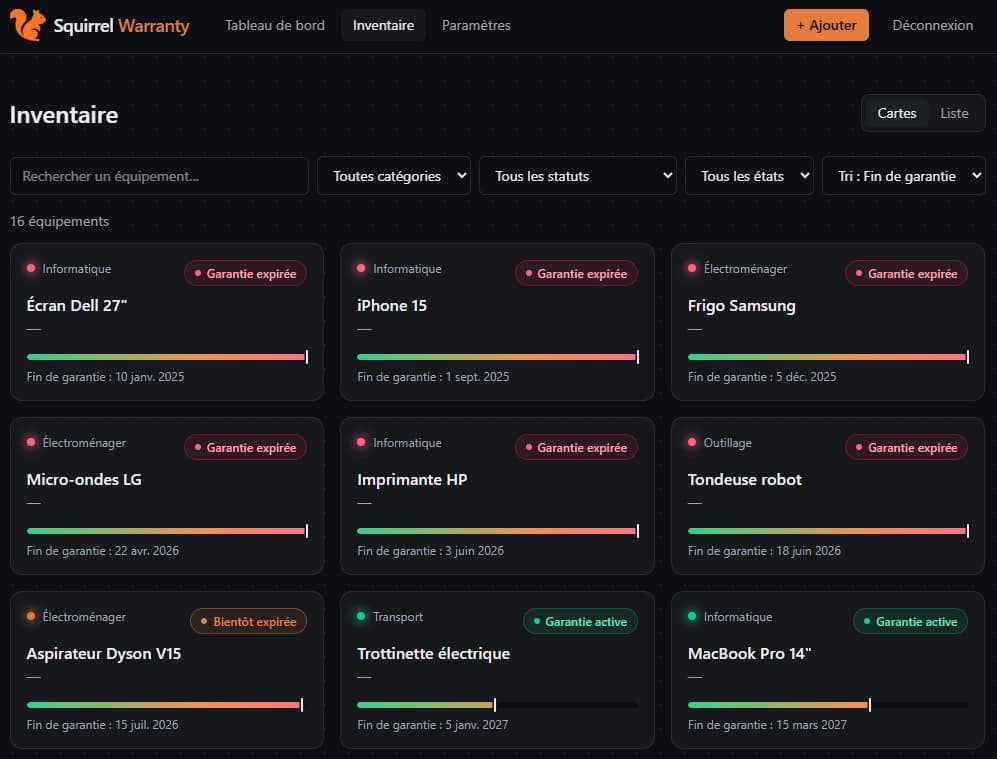This screenshot has width=997, height=759.
Task: Click the pink category dot on Tondeuse robot card
Action: pos(692,442)
